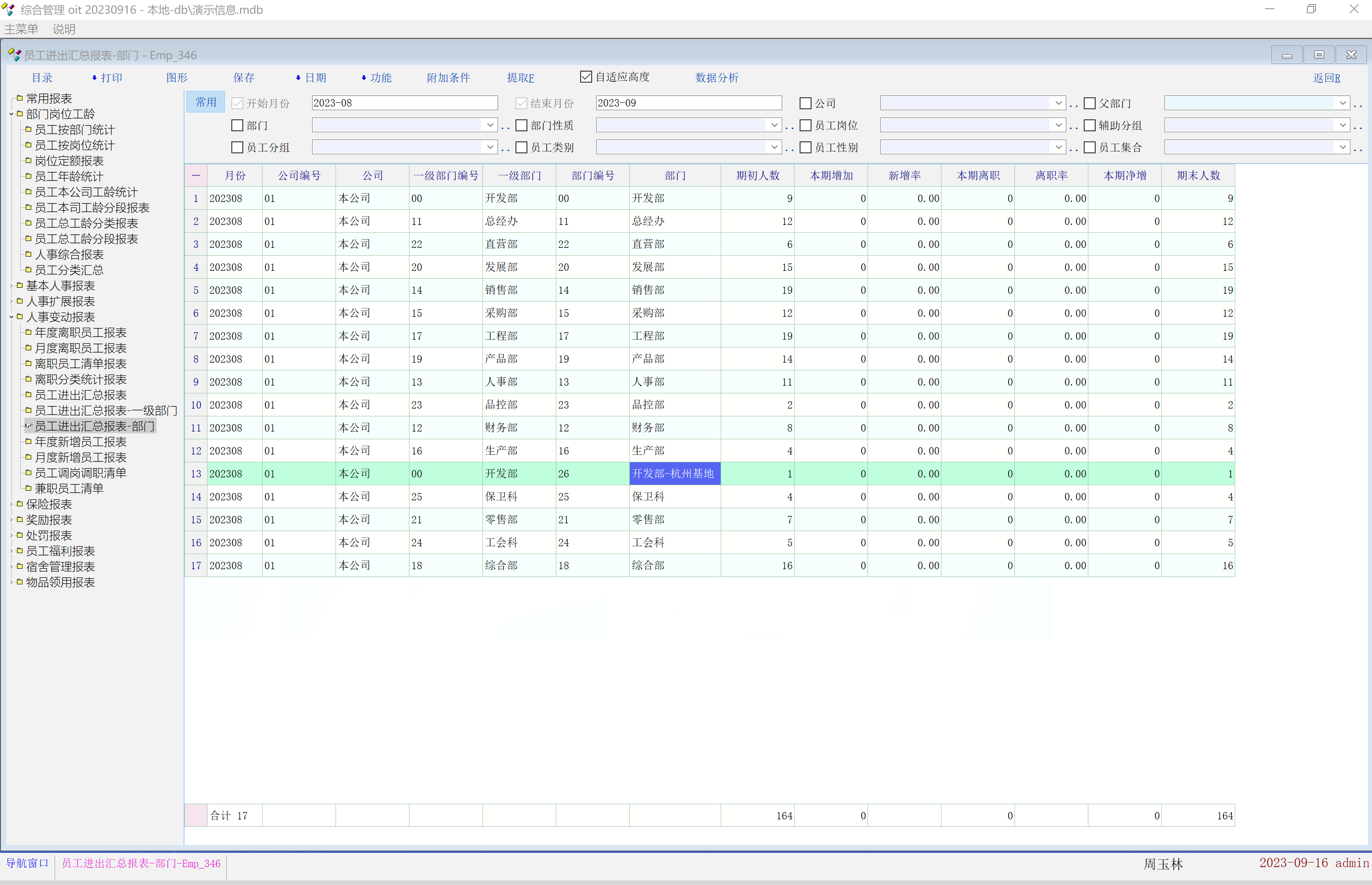Expand the 基本人事报表 tree node

(11, 286)
